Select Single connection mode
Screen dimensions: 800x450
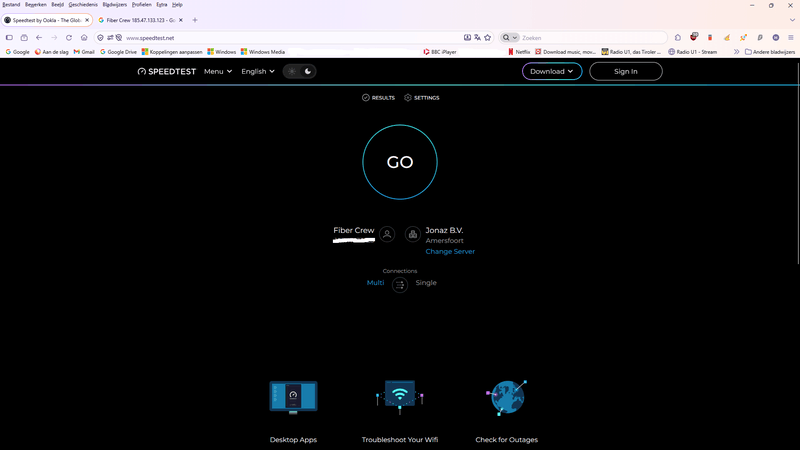point(426,283)
